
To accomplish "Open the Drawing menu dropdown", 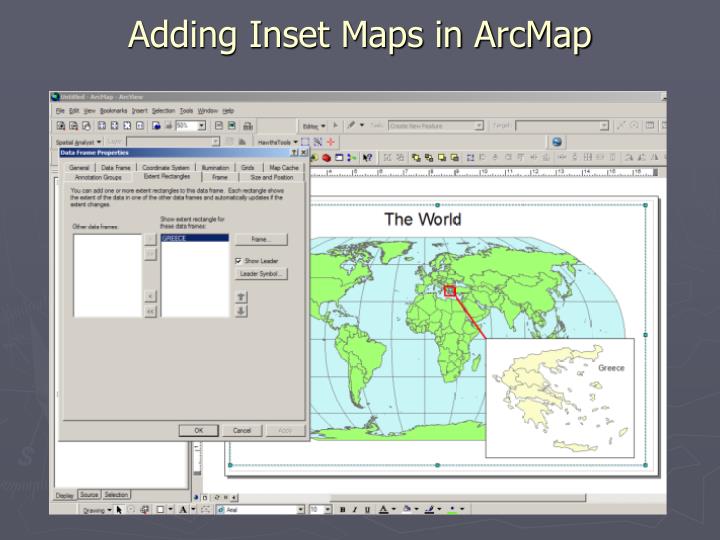I will click(x=96, y=509).
